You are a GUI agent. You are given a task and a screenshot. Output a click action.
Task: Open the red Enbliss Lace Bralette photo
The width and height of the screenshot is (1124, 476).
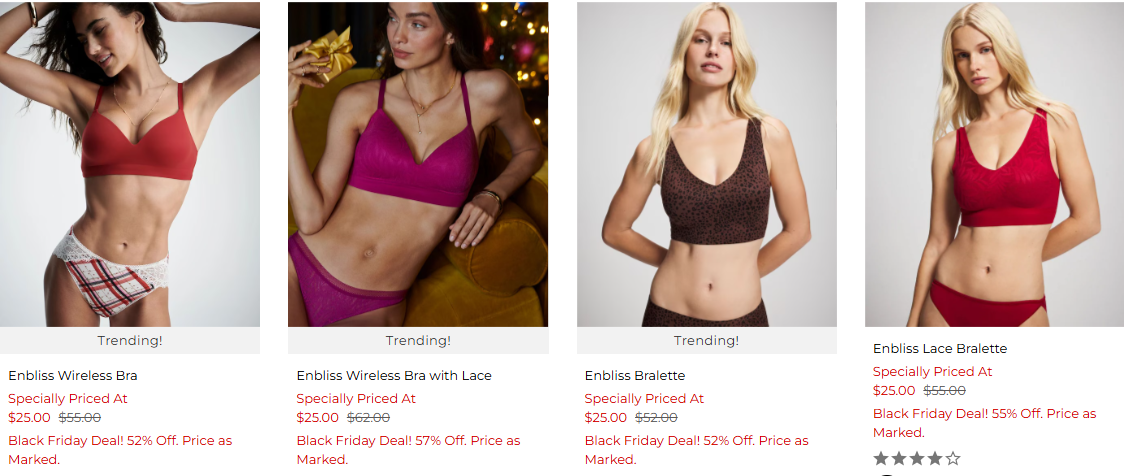coord(994,164)
